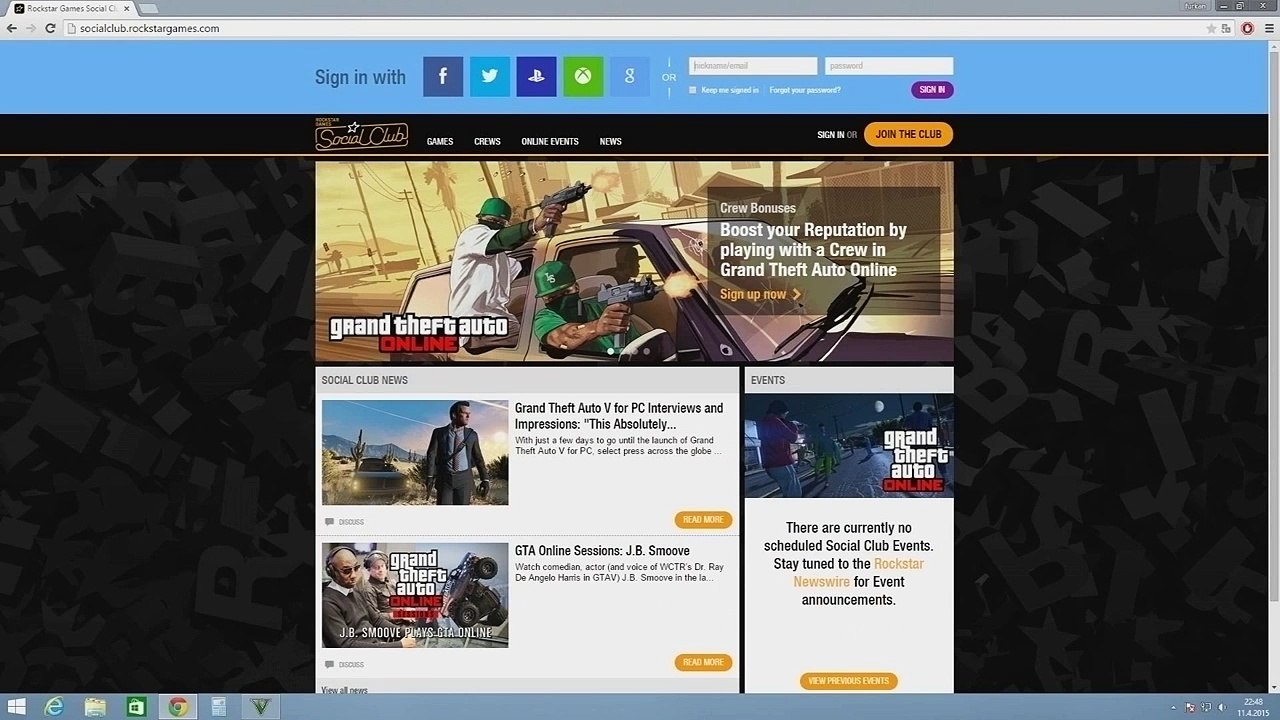
Task: Focus the password input field
Action: coord(889,66)
